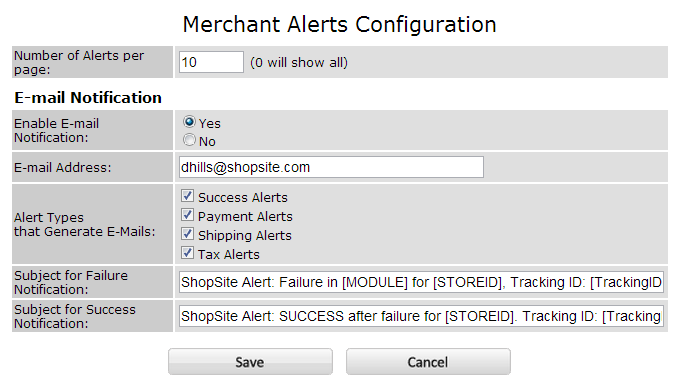Click the 'Enable E-mail Notification:' label
681x382 pixels.
tap(56, 130)
